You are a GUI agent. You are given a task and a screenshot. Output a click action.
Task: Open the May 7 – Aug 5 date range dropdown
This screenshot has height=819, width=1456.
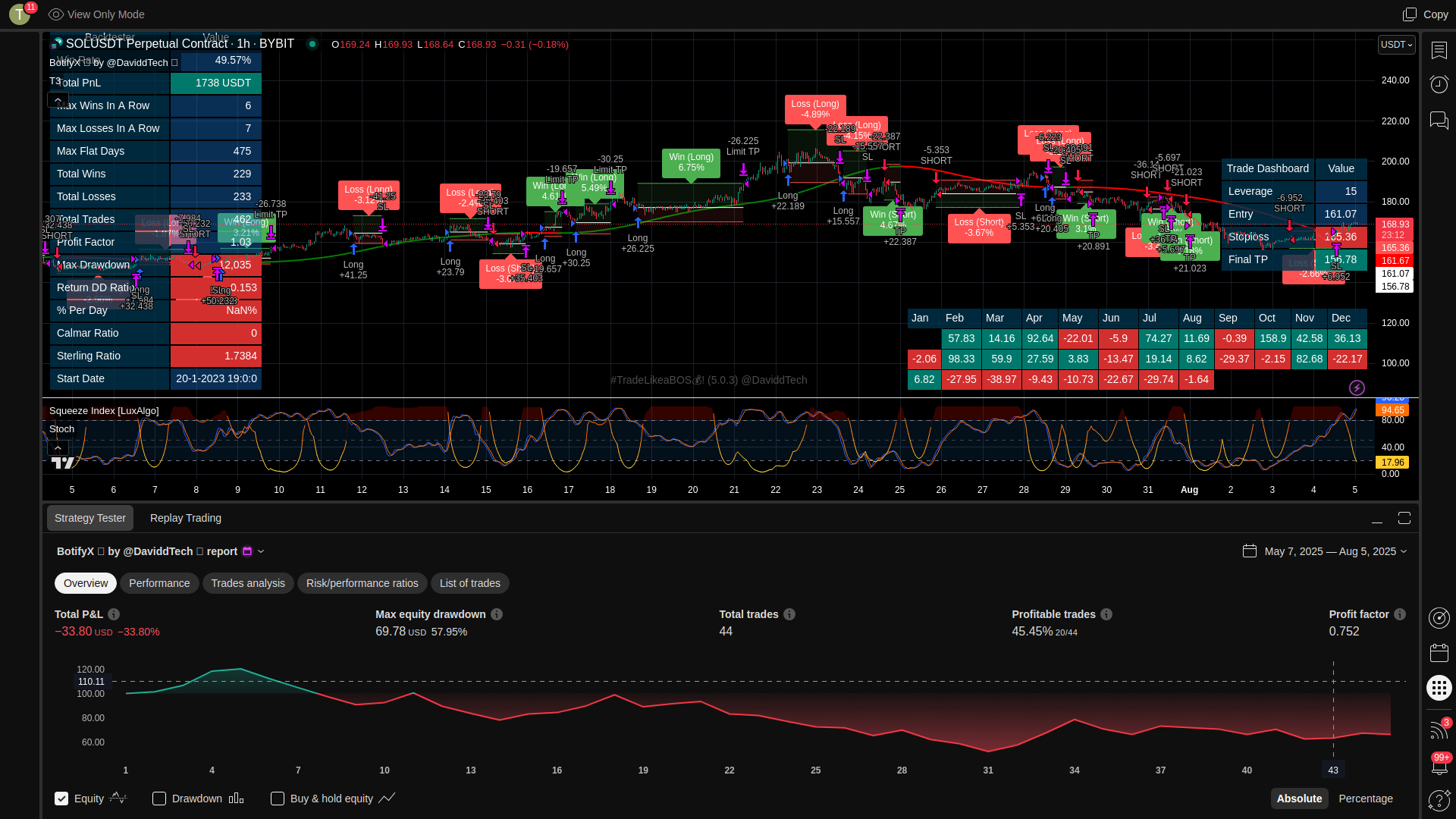tap(1335, 551)
